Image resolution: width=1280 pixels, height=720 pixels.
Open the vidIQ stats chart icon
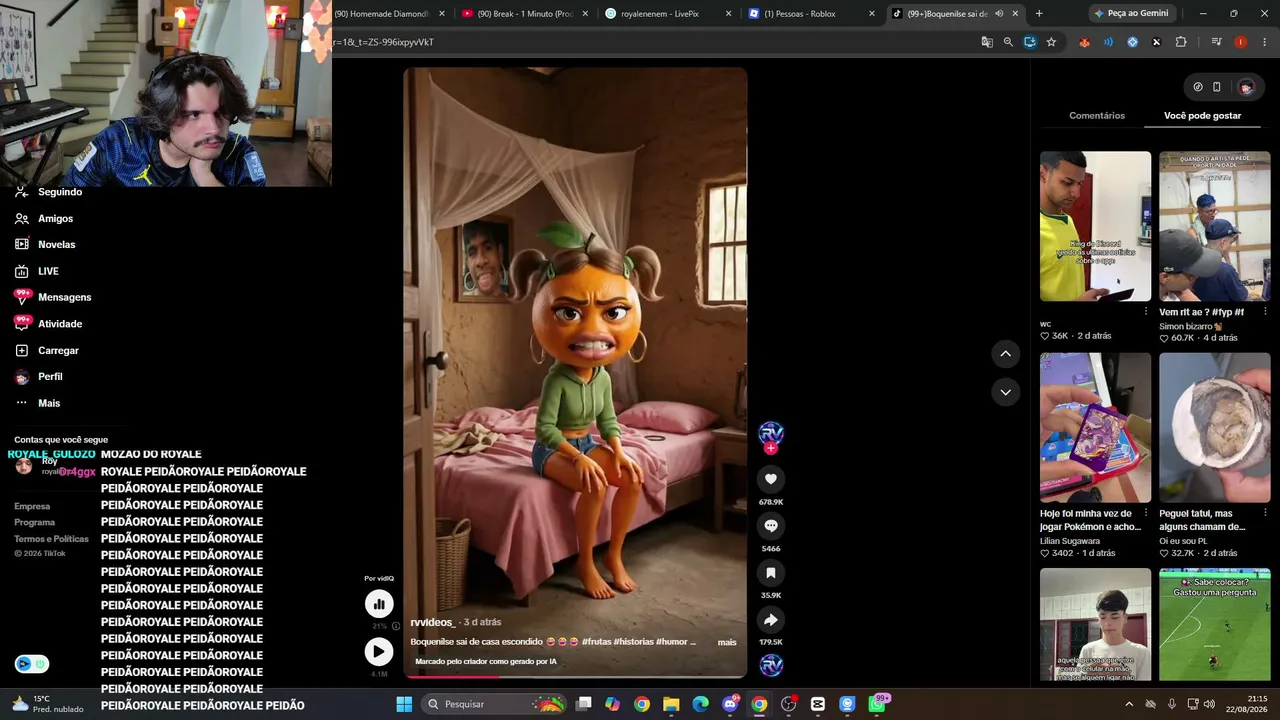379,603
